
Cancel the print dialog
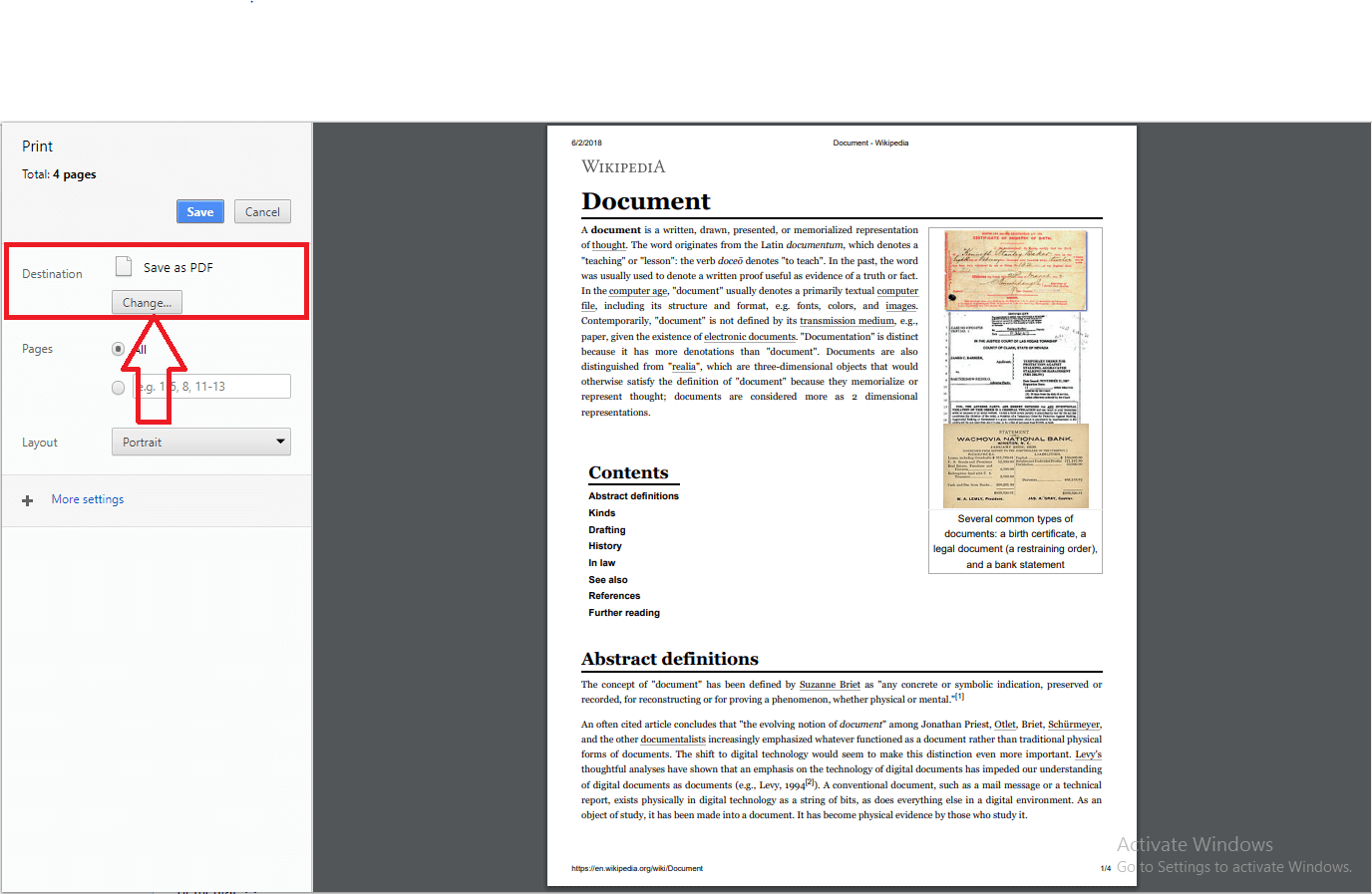click(261, 211)
